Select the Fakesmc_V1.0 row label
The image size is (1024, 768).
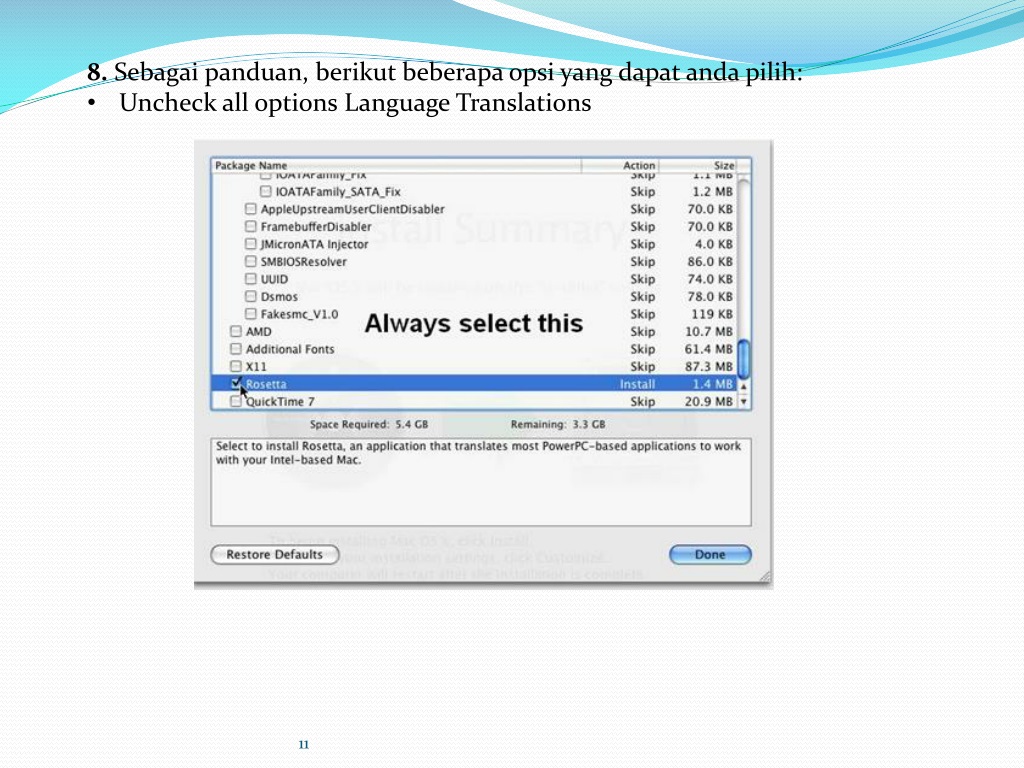click(299, 314)
